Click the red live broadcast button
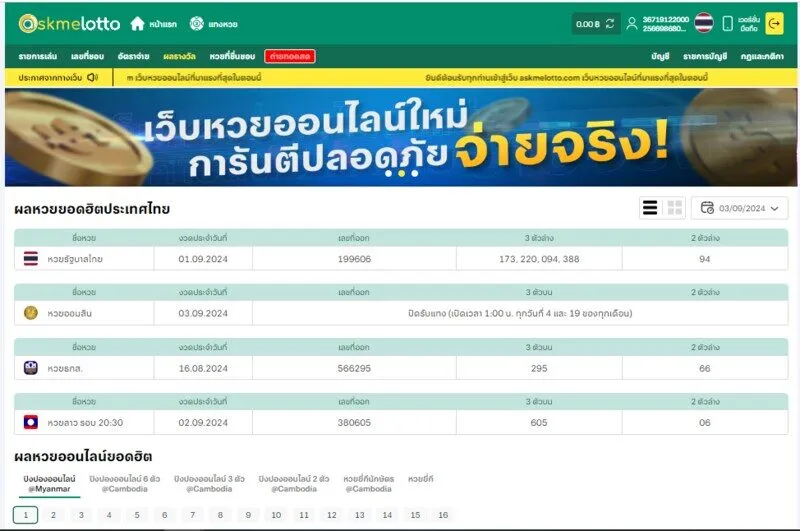Viewport: 800px width, 531px height. pos(290,56)
